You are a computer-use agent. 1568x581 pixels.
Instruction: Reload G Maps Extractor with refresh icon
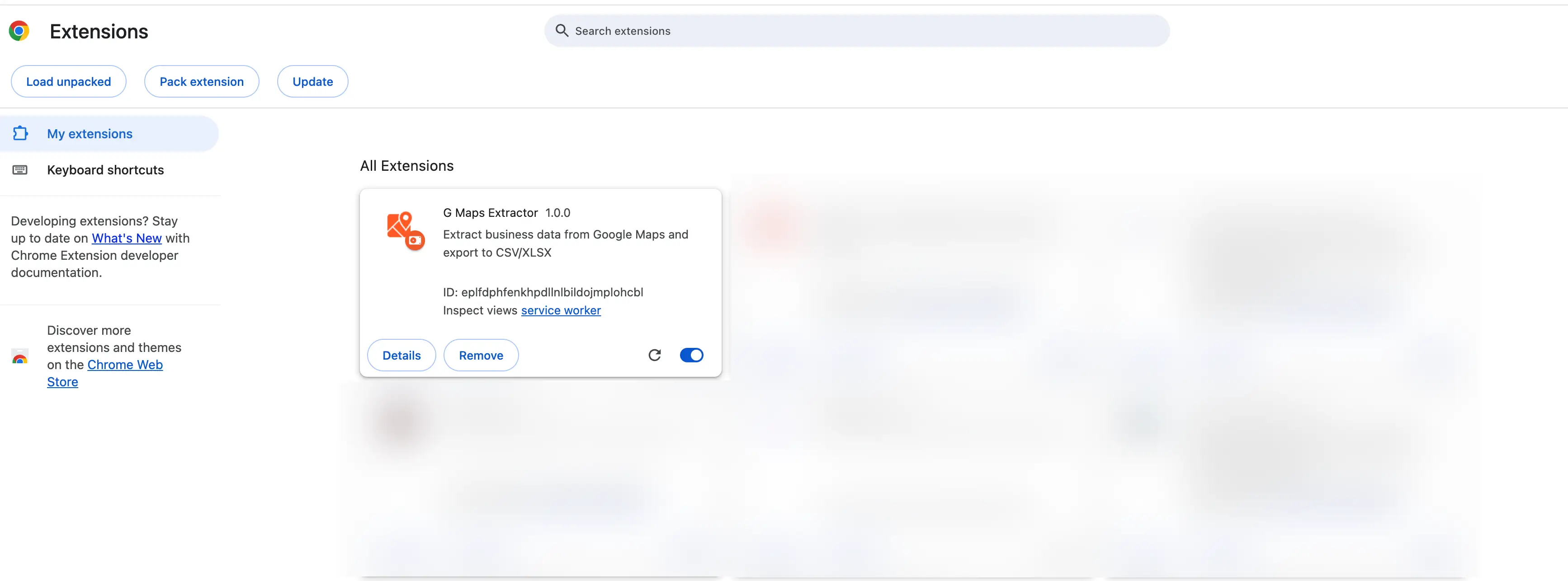(x=654, y=355)
